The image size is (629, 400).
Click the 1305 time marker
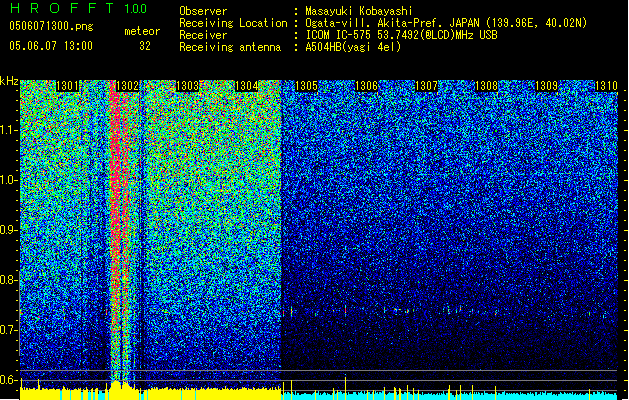306,86
